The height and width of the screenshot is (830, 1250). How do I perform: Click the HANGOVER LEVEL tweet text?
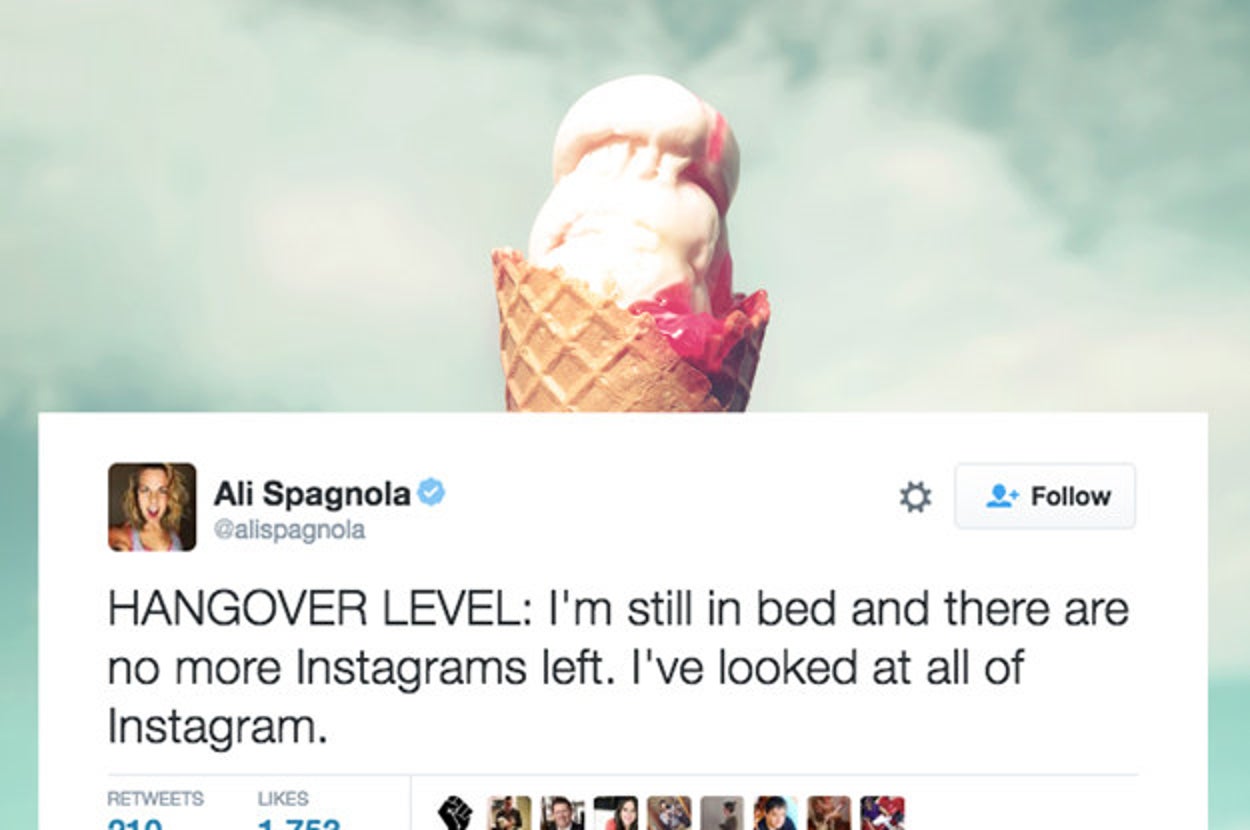coord(617,668)
